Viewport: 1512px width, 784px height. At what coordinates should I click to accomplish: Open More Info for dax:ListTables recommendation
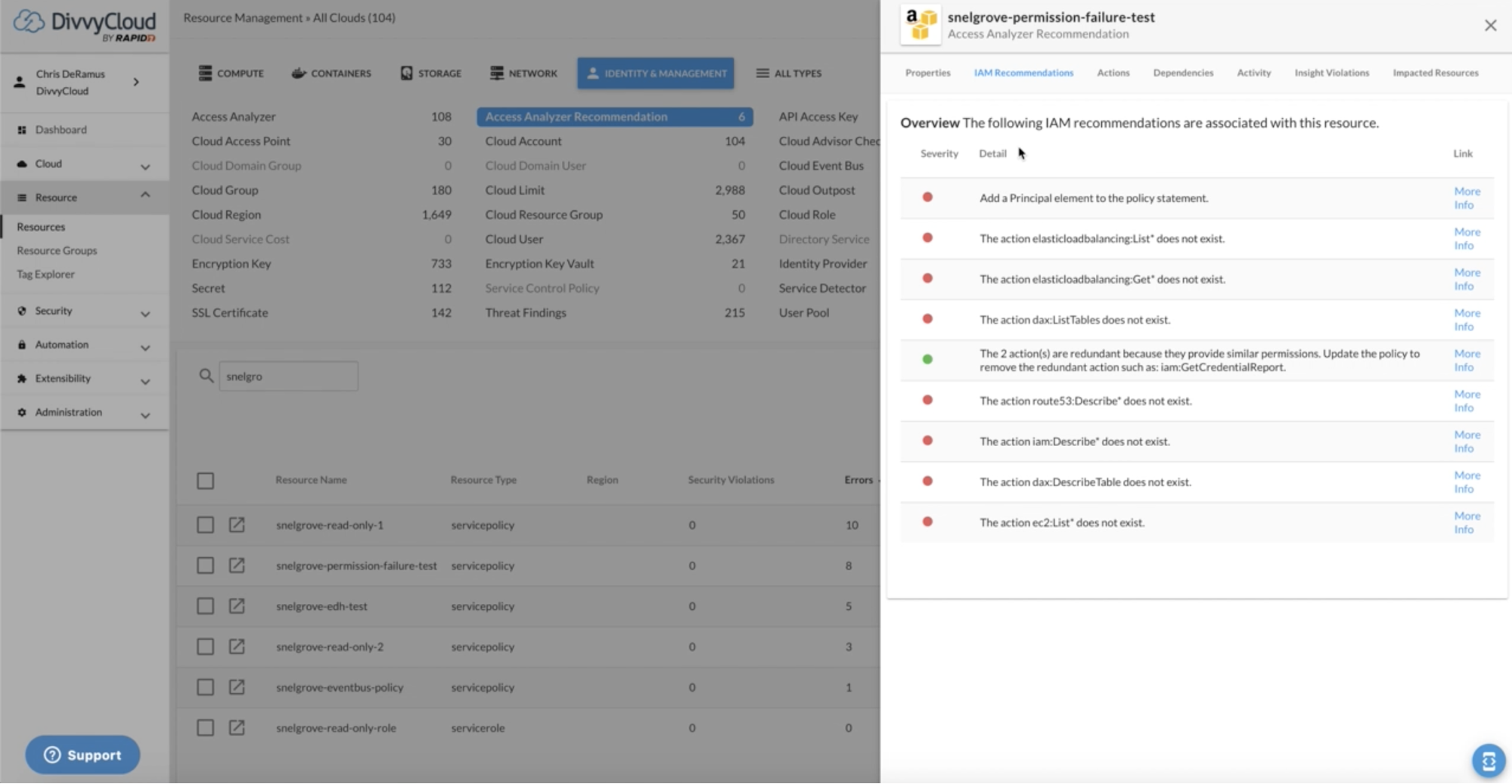coord(1466,320)
